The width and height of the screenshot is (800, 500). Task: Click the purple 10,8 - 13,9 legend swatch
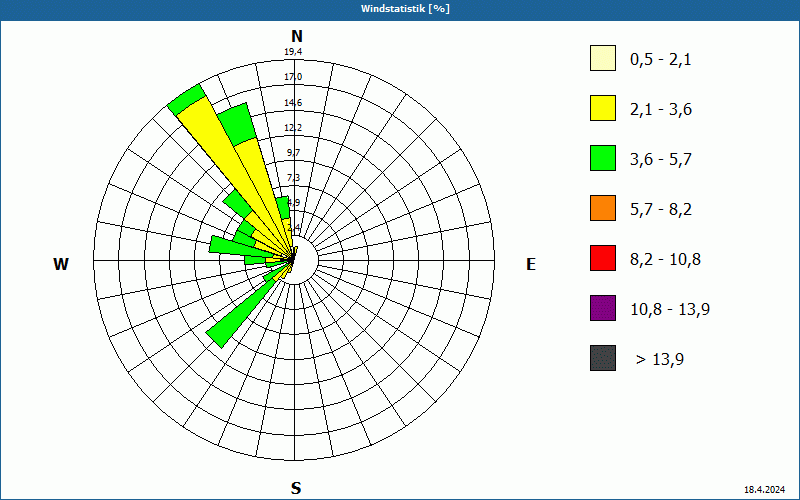[603, 308]
